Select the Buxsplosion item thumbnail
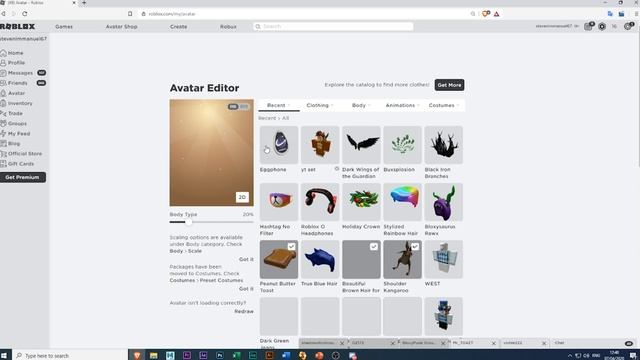640x360 pixels. tap(402, 144)
